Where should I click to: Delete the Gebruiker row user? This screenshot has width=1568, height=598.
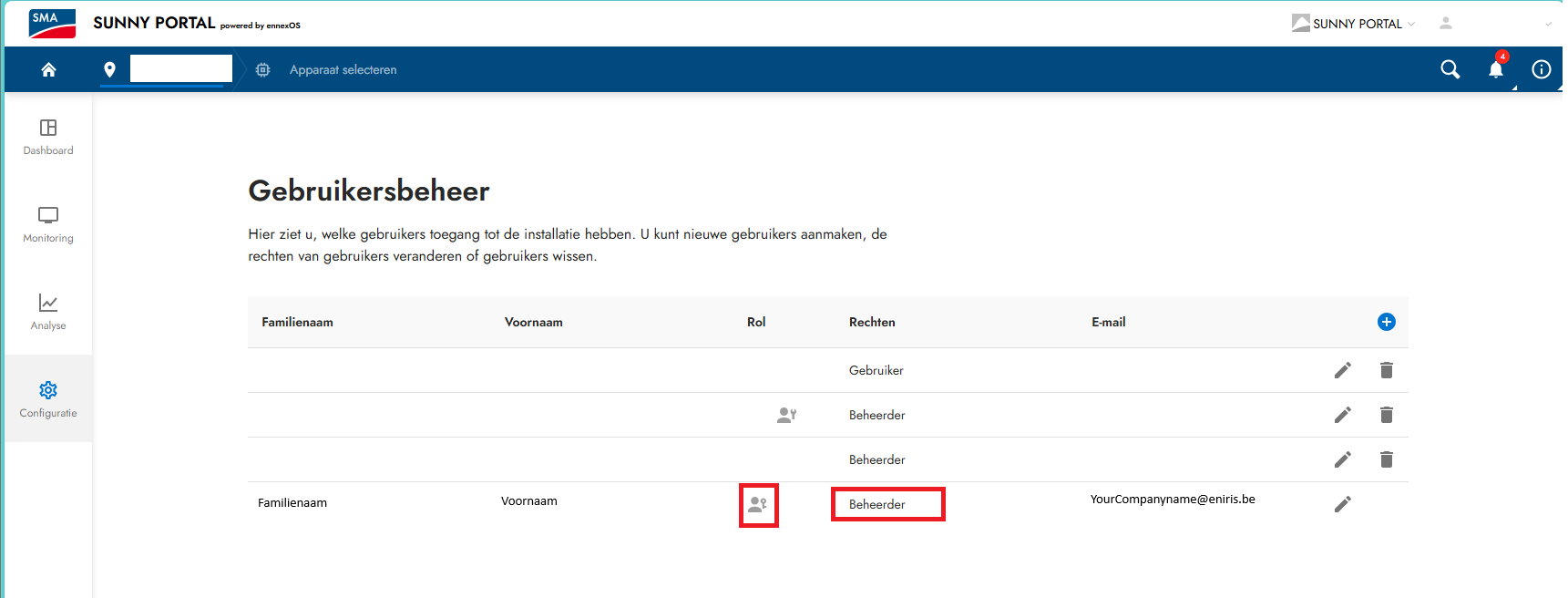tap(1386, 370)
